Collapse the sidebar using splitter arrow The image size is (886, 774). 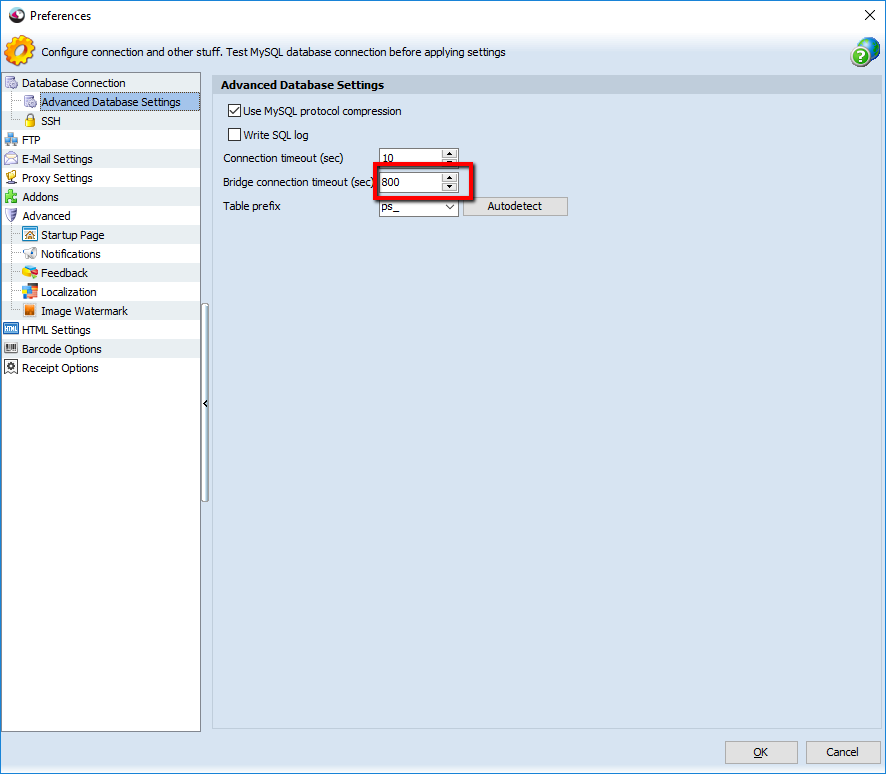pos(205,403)
